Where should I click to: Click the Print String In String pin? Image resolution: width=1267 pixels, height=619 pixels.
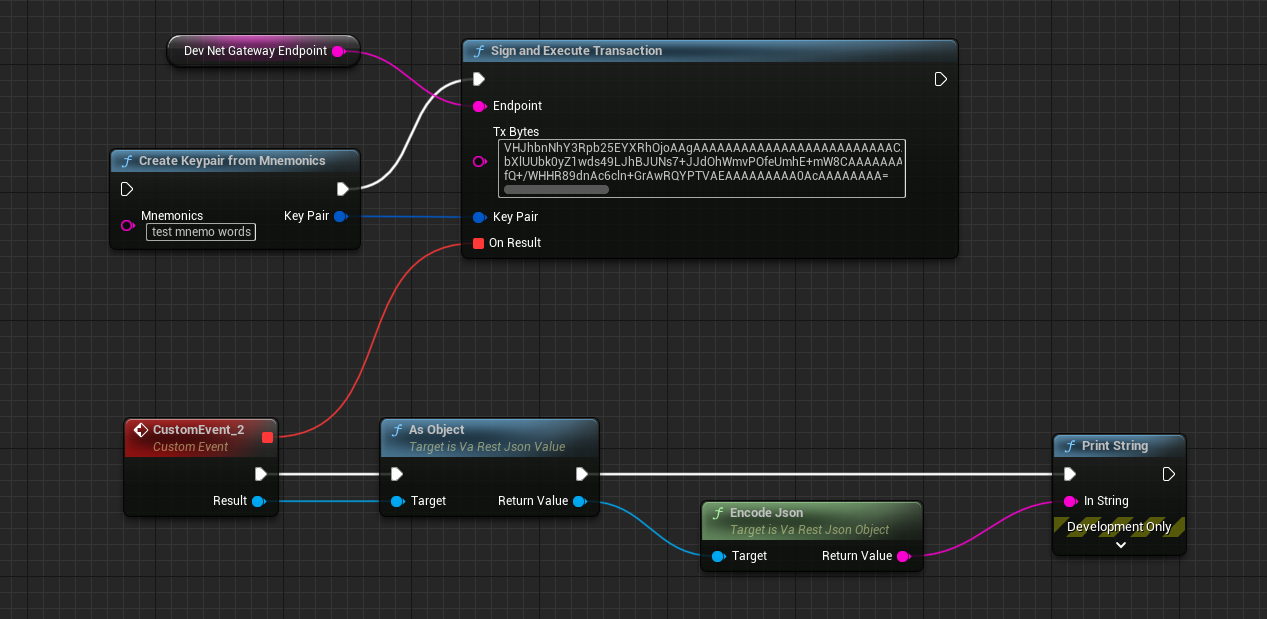point(1069,501)
